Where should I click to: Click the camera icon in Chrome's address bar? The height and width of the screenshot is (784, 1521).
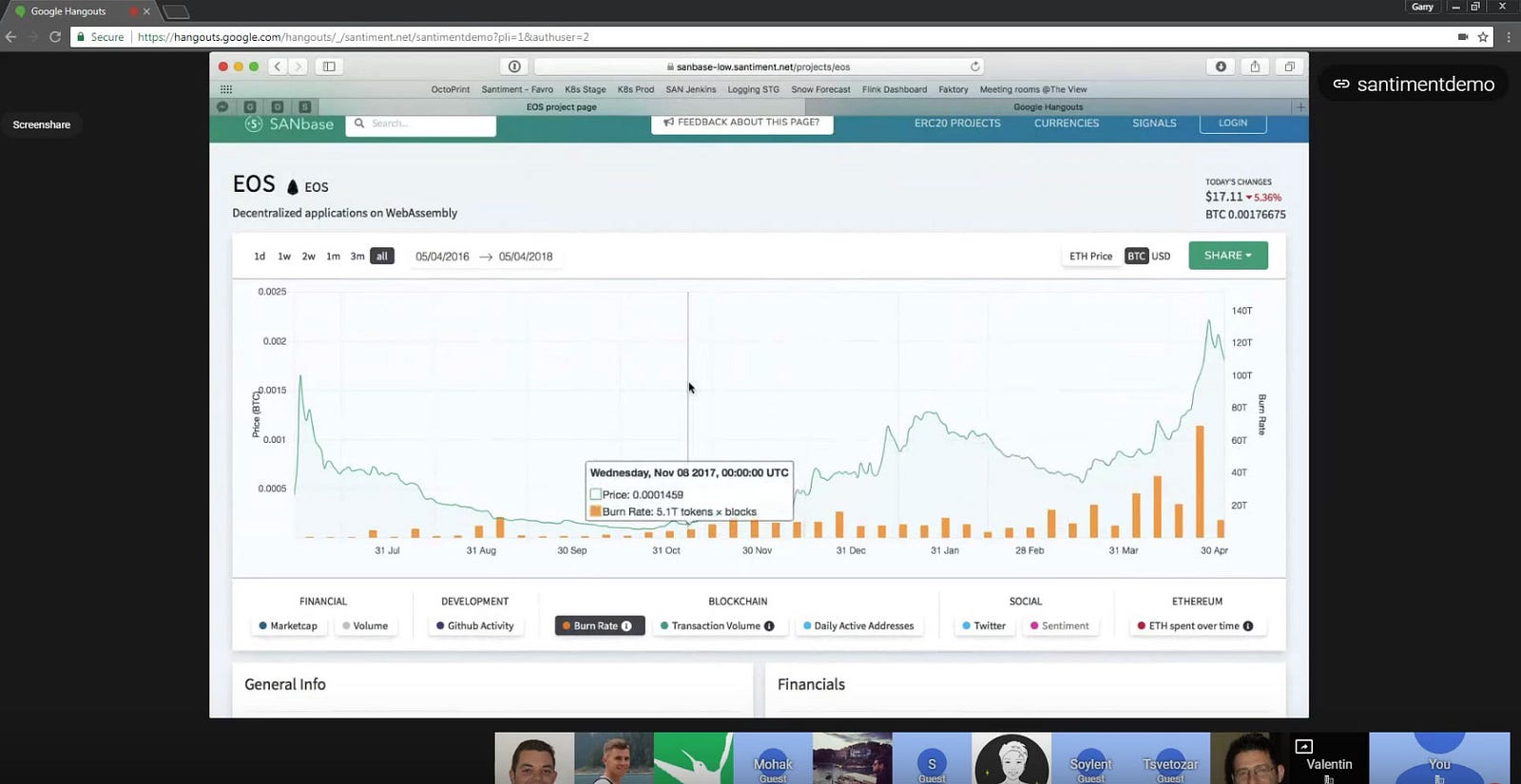(x=1463, y=37)
